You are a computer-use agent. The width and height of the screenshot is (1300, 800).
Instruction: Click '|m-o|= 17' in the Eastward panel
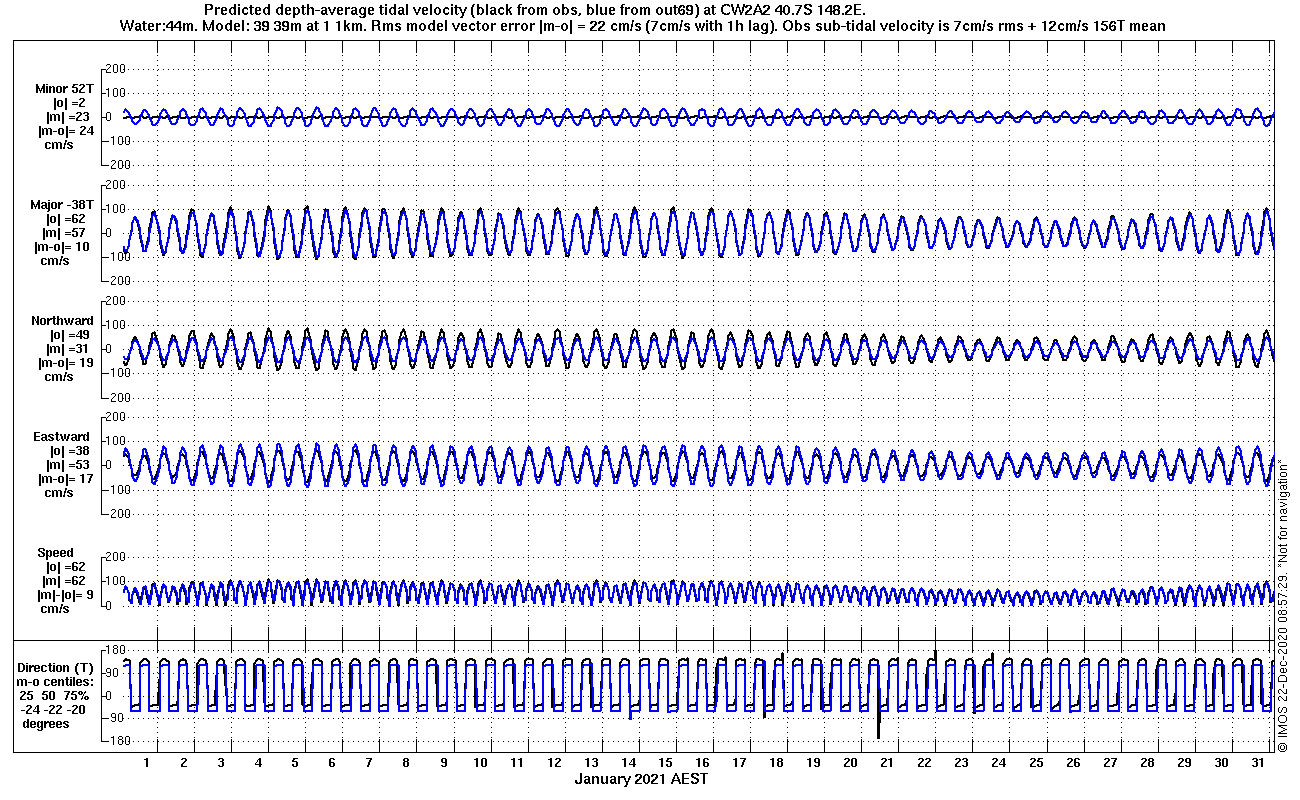66,479
